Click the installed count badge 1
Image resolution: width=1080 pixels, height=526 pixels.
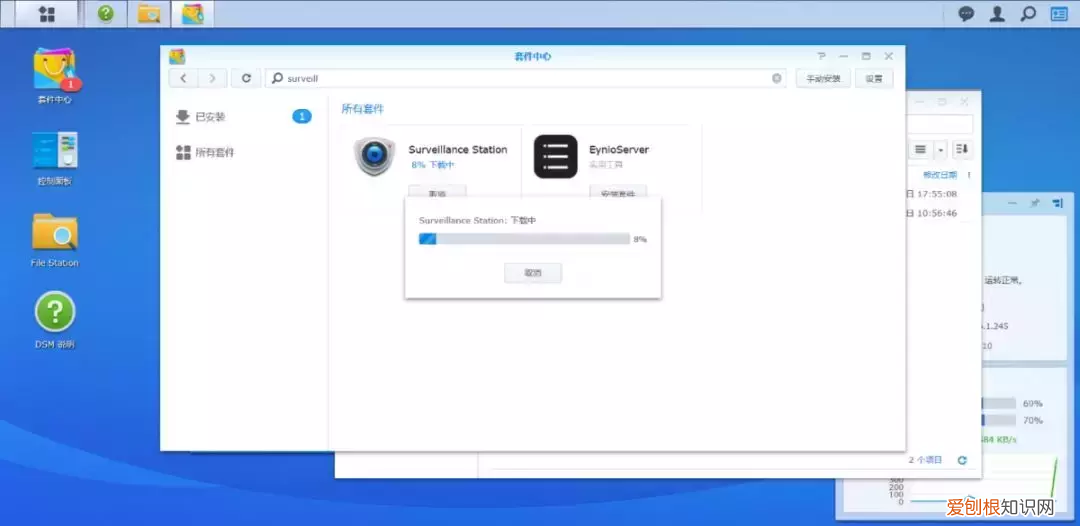pyautogui.click(x=302, y=117)
